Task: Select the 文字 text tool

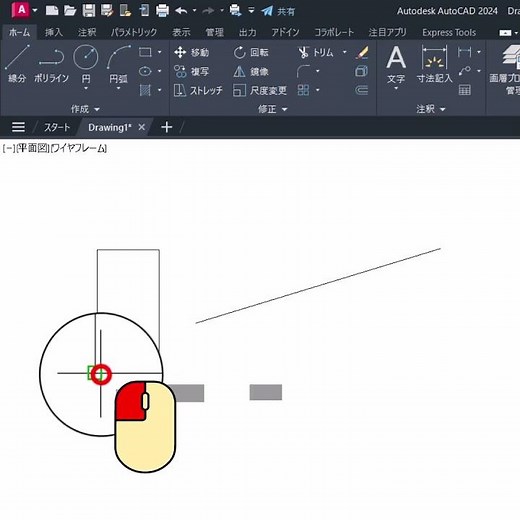Action: tap(396, 65)
